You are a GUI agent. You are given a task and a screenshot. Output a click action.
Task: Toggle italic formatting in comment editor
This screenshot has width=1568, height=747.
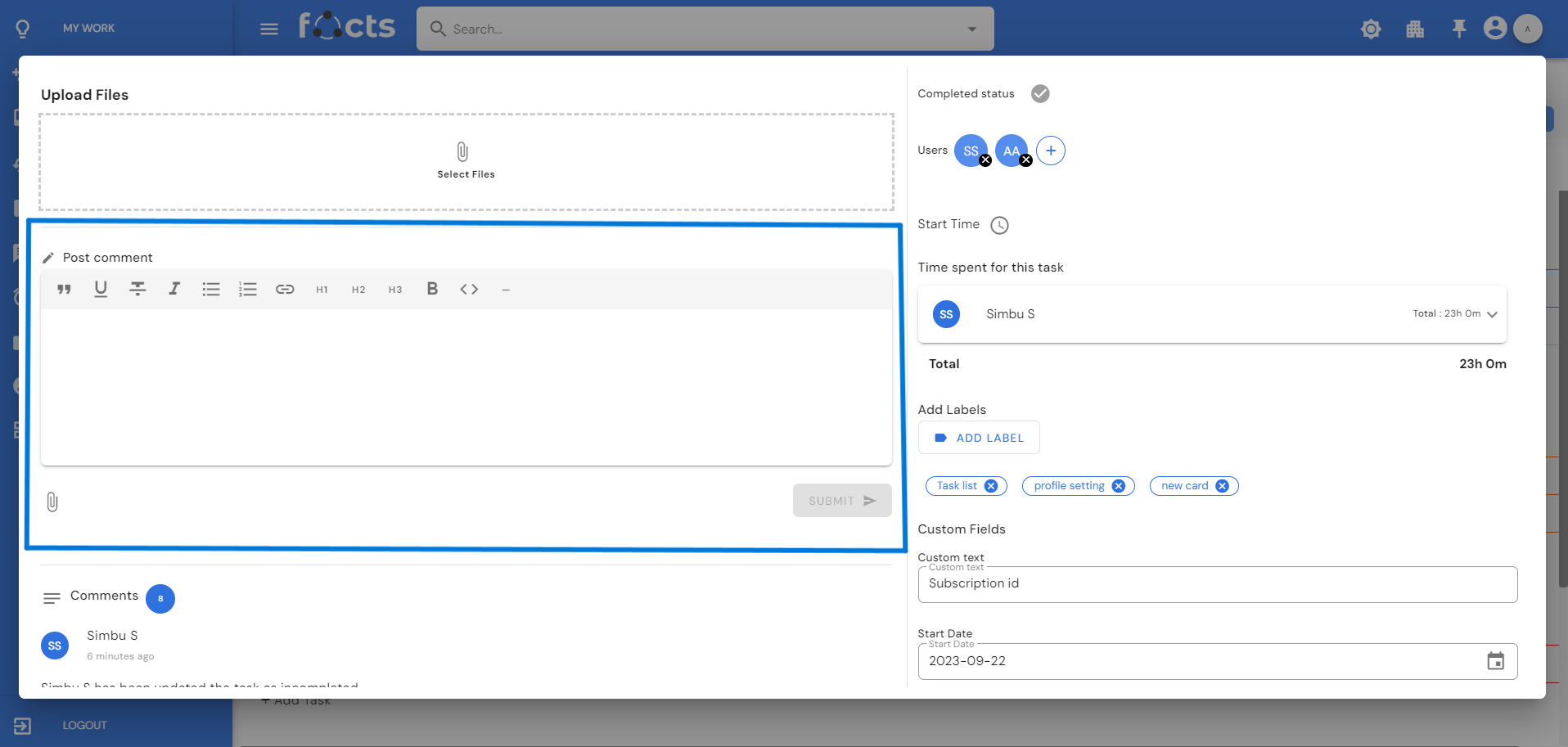pyautogui.click(x=174, y=289)
